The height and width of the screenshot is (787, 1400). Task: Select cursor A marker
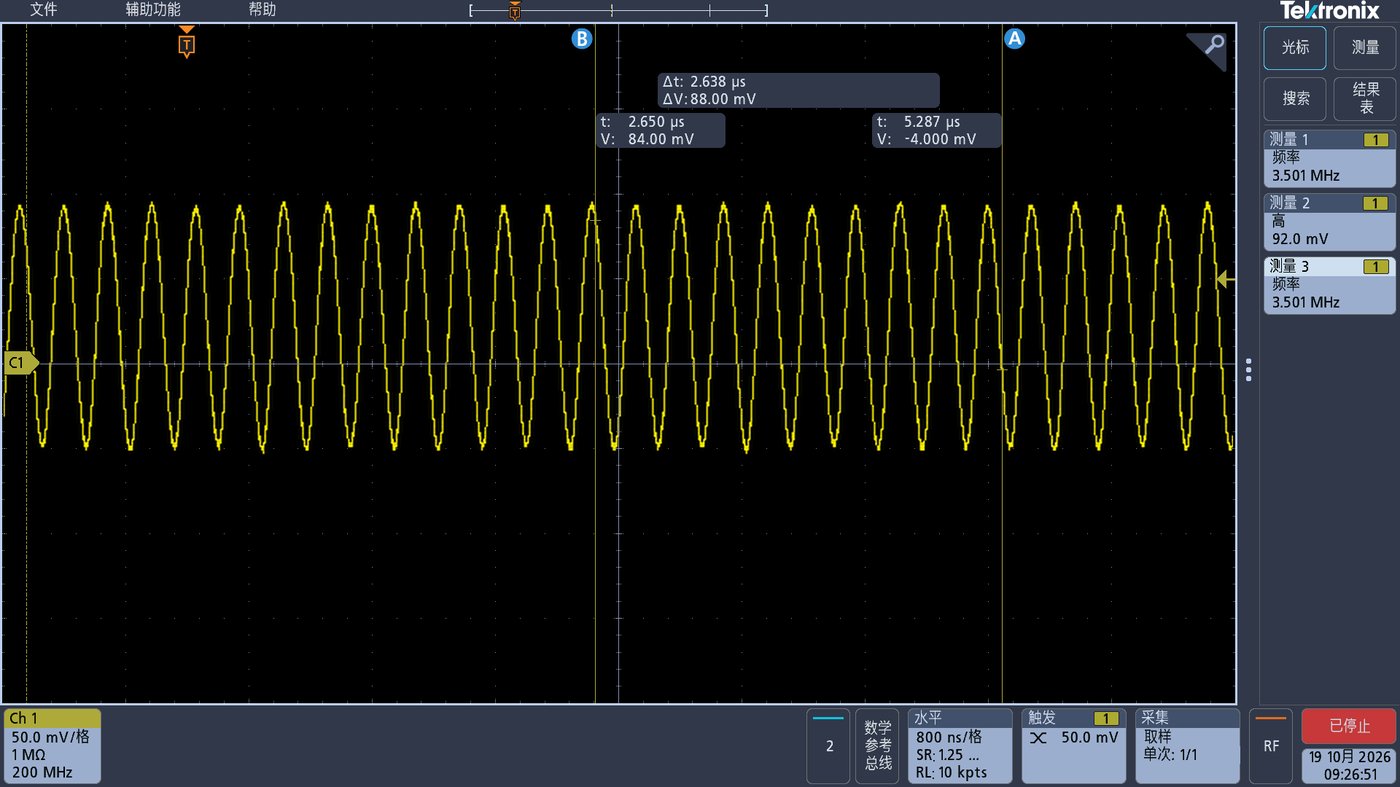coord(1014,39)
